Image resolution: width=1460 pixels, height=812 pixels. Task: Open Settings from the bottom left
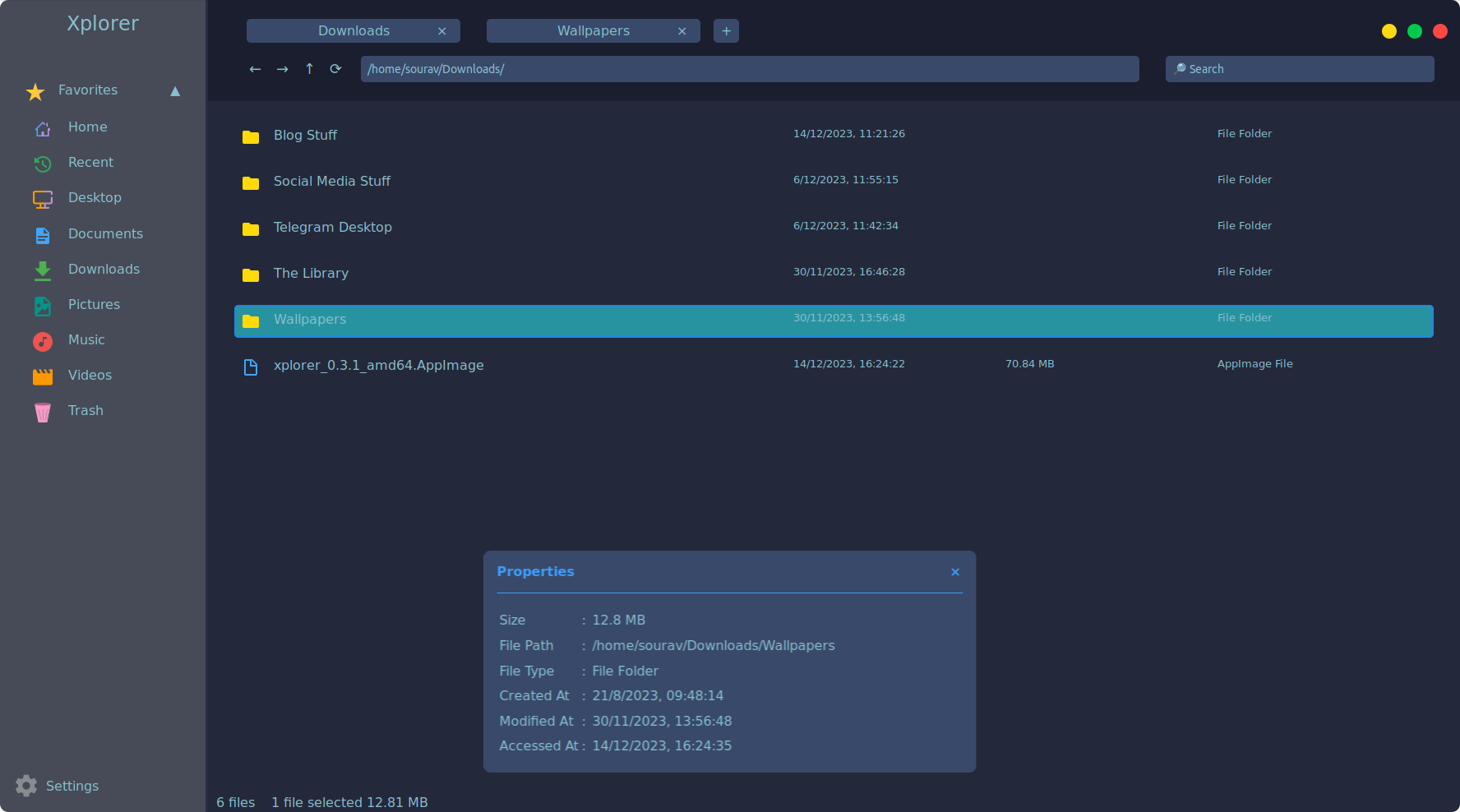coord(72,786)
